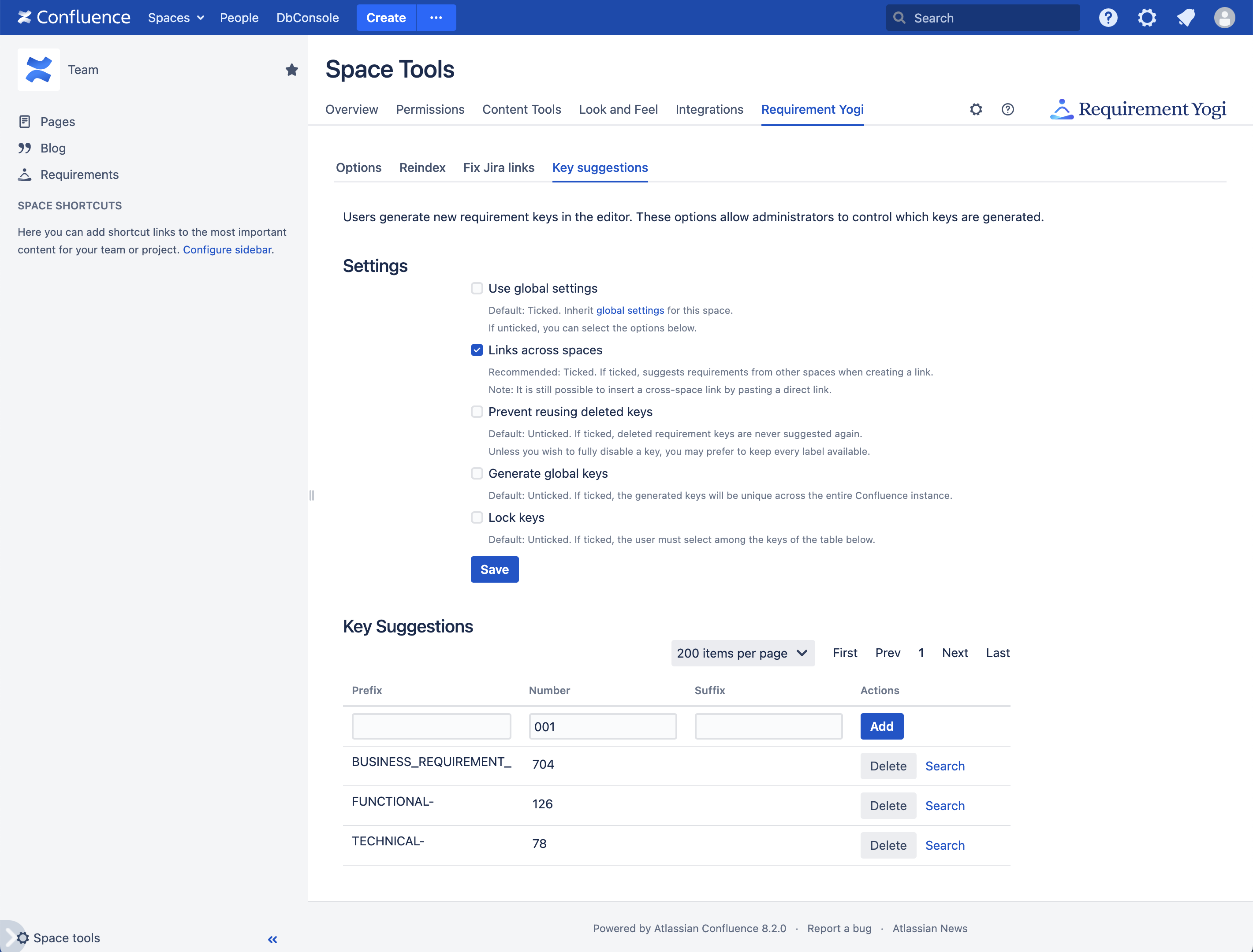Open the help question mark menu in header

pyautogui.click(x=1108, y=18)
